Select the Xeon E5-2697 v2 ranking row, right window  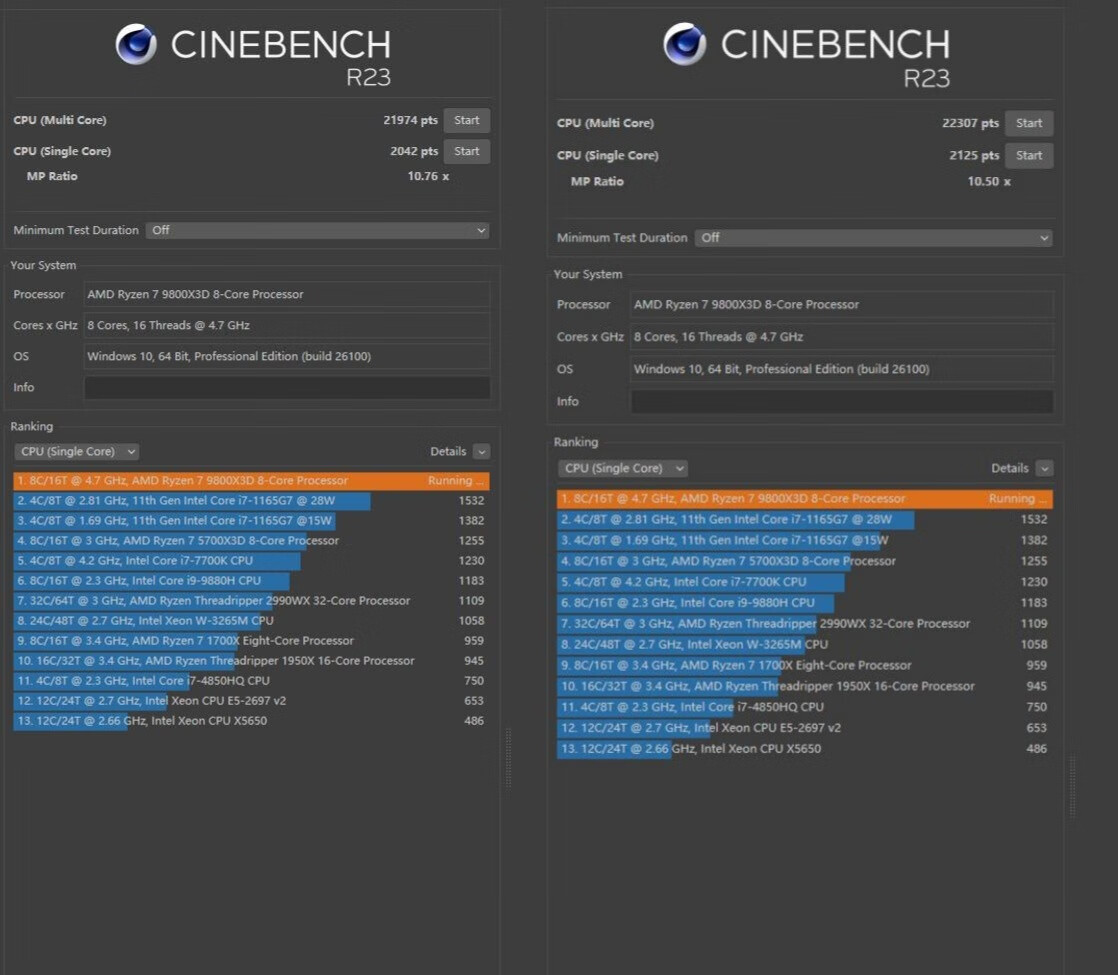pos(805,728)
